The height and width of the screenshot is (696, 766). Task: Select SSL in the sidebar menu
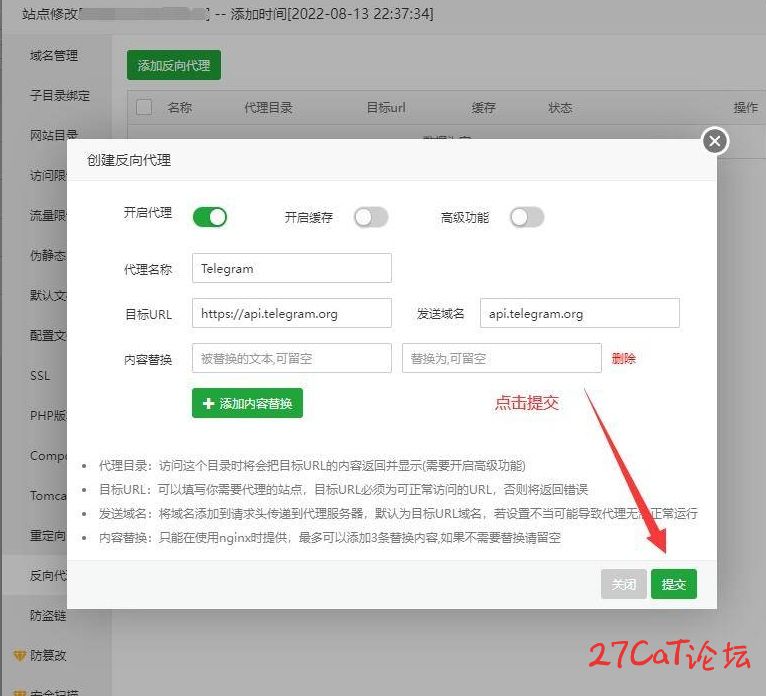[40, 376]
